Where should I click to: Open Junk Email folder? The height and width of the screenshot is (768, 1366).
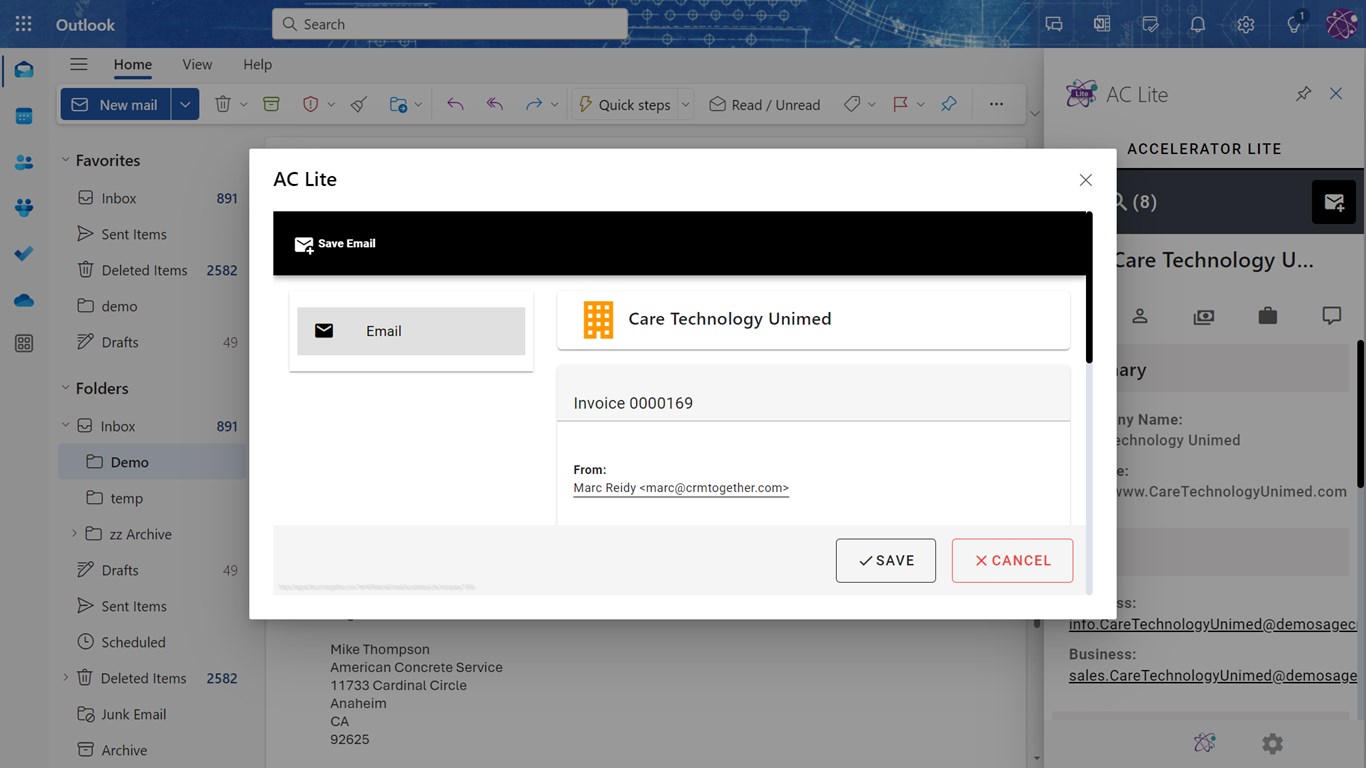(x=151, y=714)
